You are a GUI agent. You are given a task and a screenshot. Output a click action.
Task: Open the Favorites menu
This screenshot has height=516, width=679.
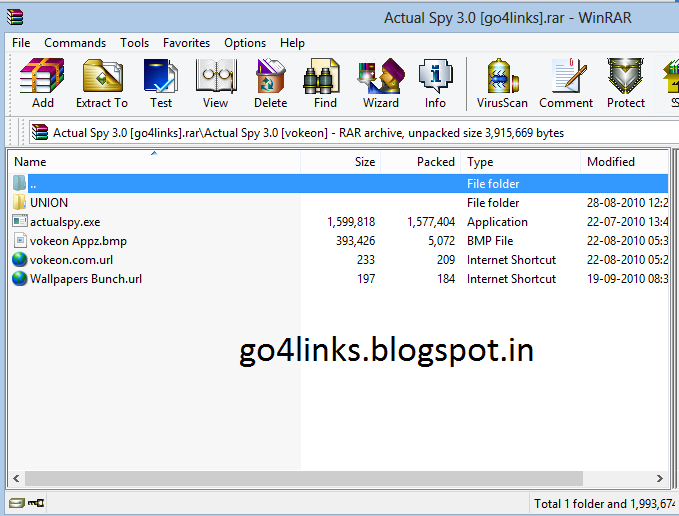click(x=186, y=43)
